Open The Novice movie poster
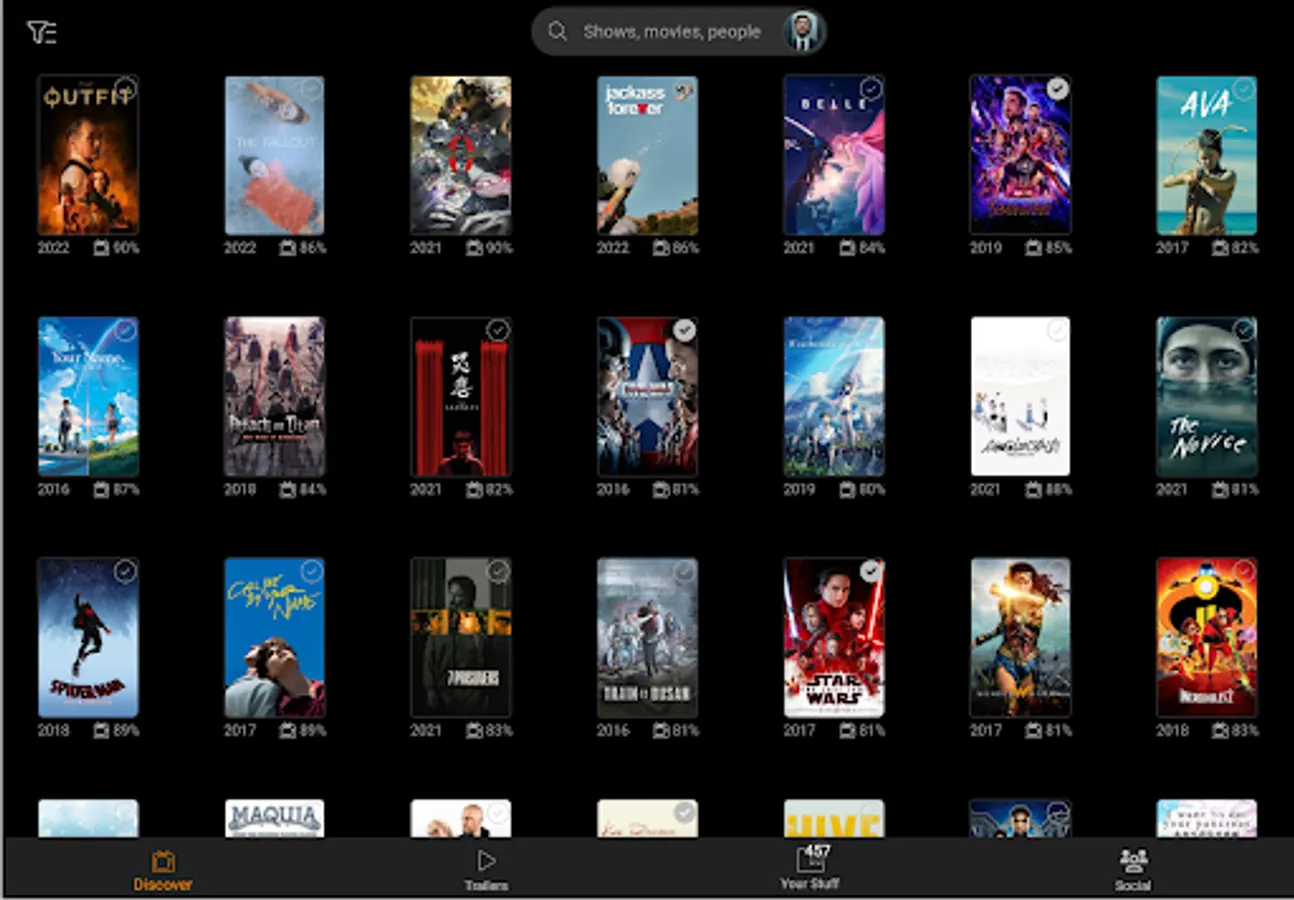 tap(1206, 396)
